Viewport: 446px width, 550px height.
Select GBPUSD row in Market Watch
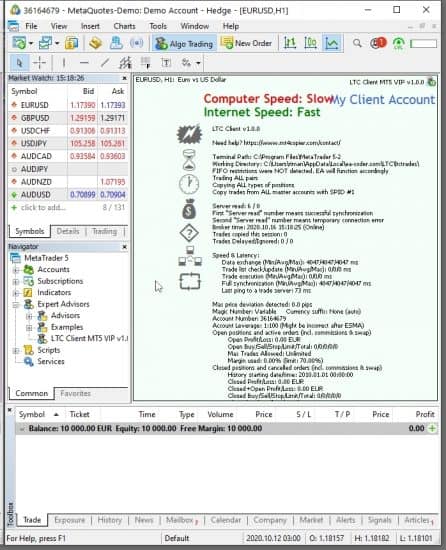(68, 118)
